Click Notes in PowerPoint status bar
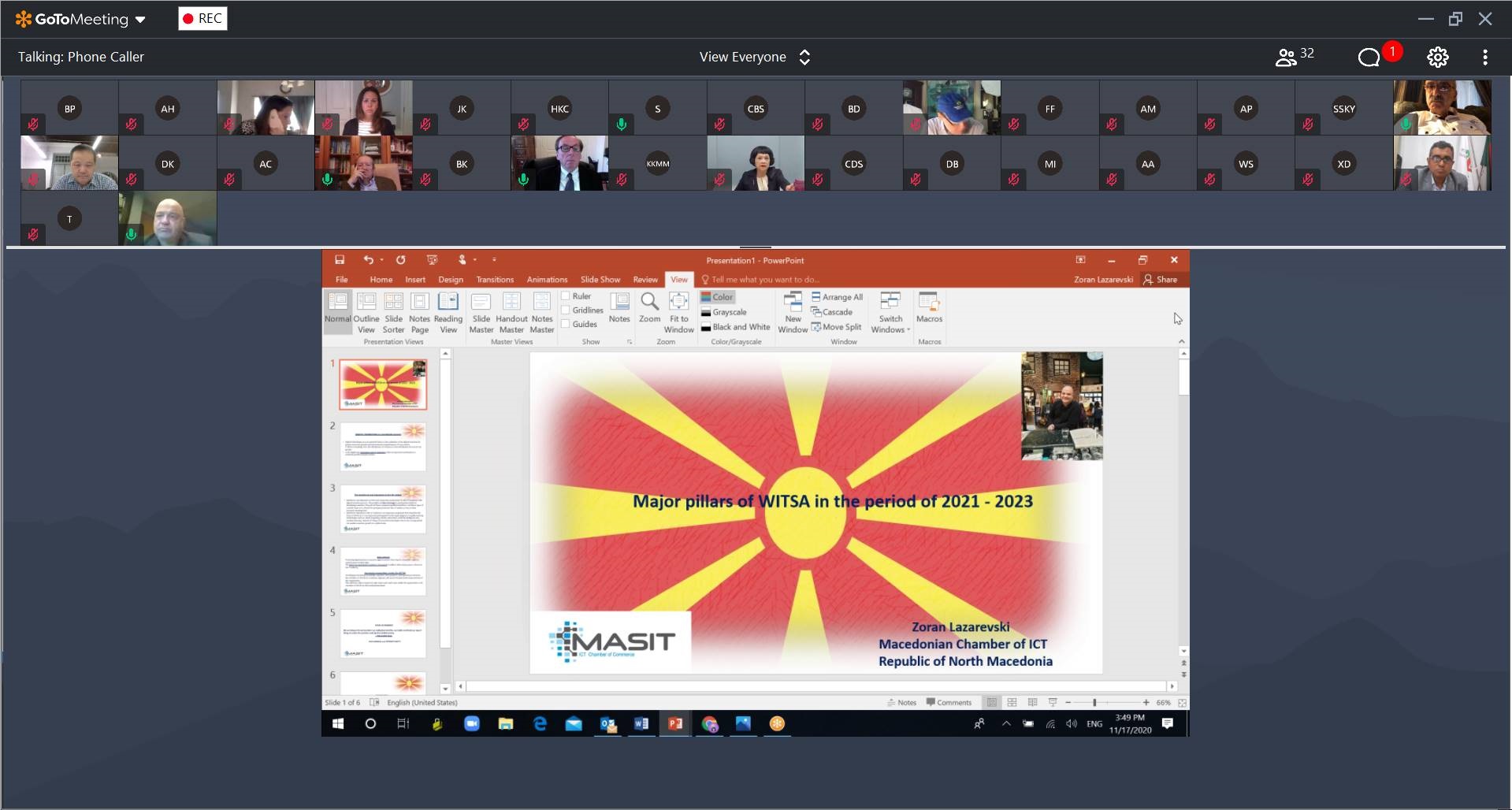 (x=901, y=702)
